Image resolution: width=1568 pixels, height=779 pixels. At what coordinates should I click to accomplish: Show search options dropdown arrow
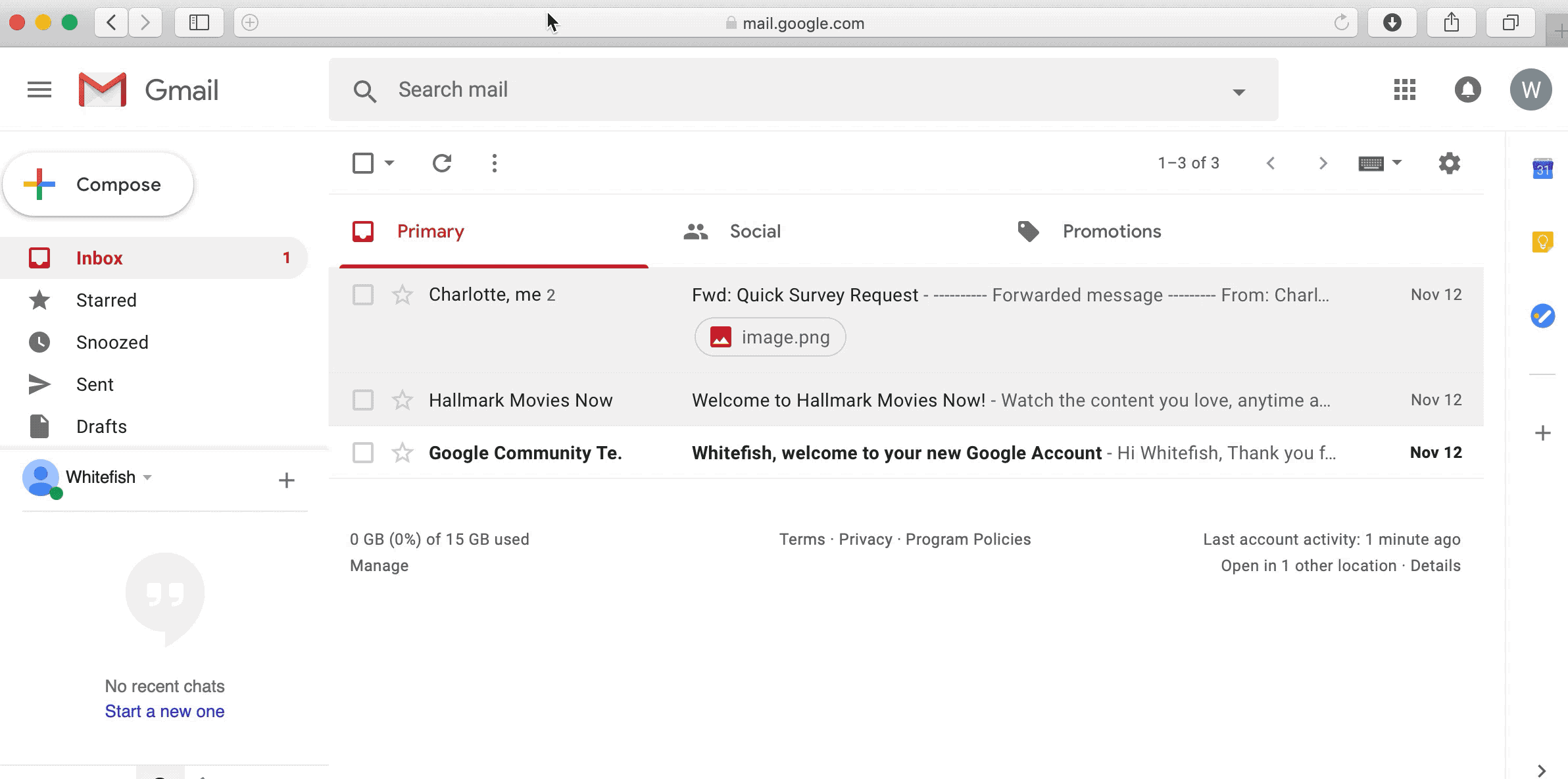1239,92
